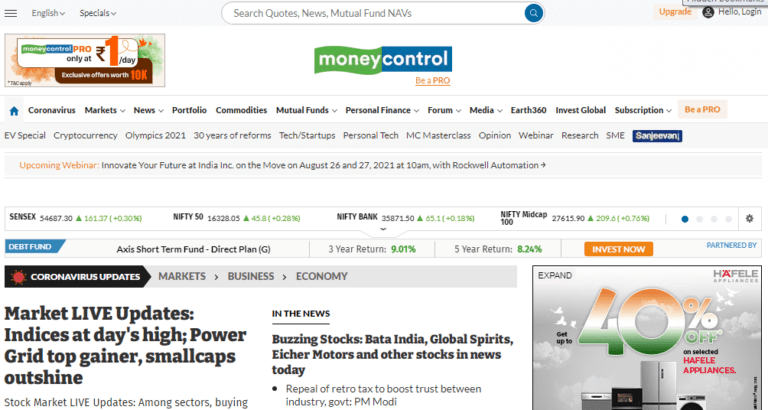768x410 pixels.
Task: Open the Portfolio menu item
Action: coord(189,110)
